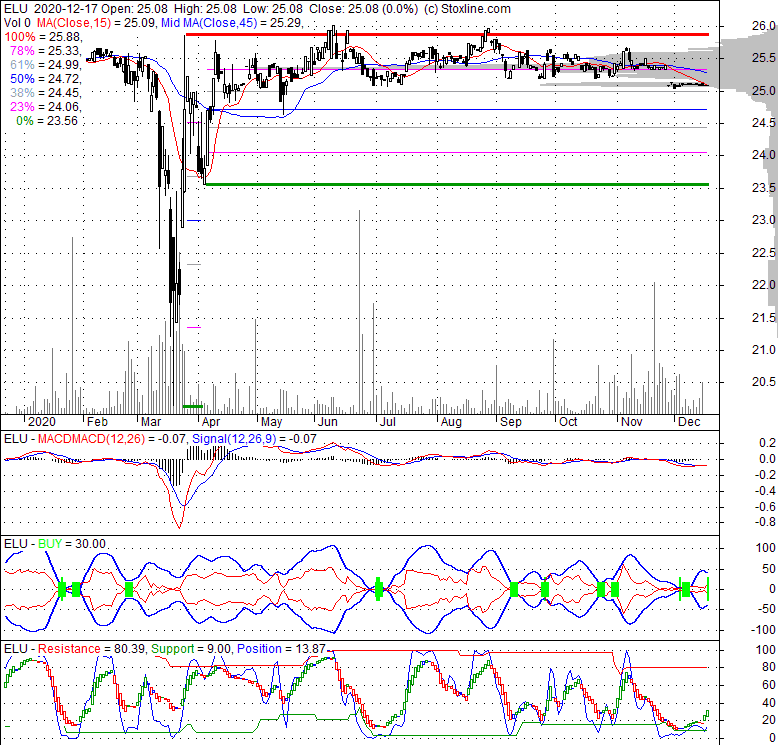
Task: Click the 80 value on bottom panel axis
Action: pos(769,667)
